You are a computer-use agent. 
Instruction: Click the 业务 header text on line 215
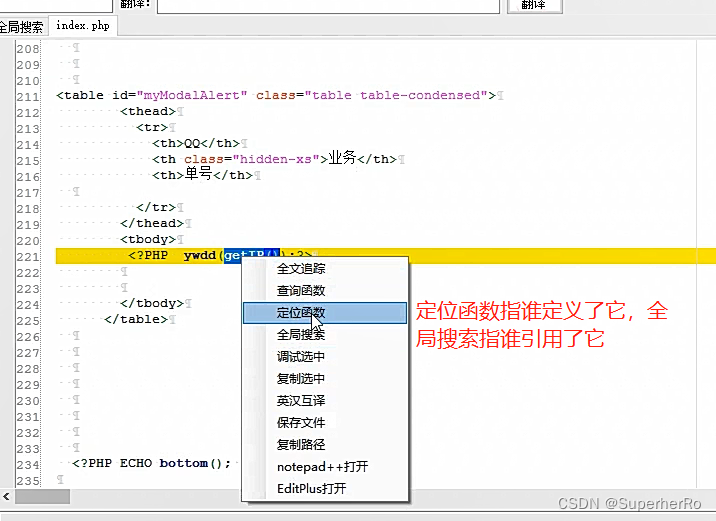(342, 158)
